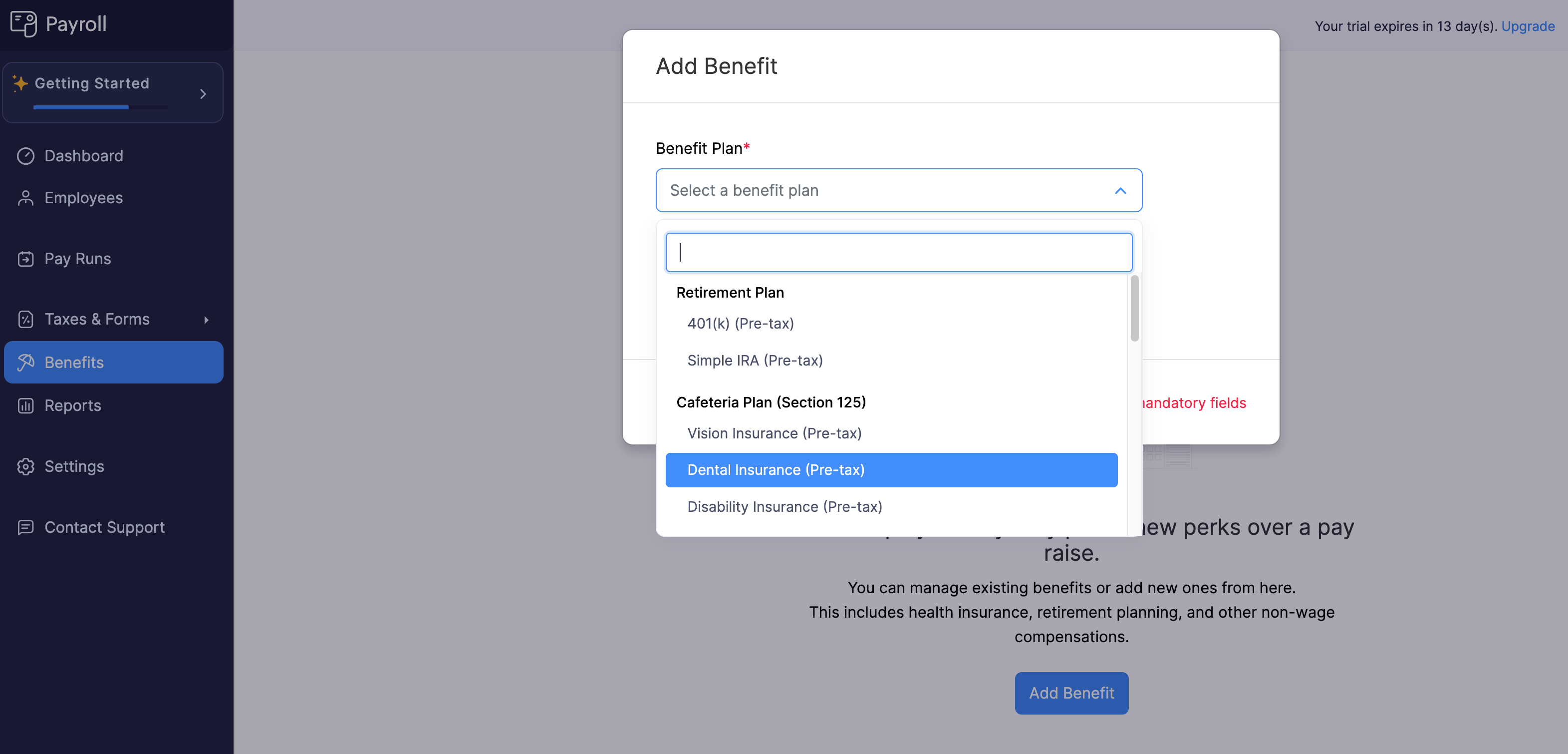Screen dimensions: 1568x754
Task: Select Dental Insurance (Pre-tax) option
Action: (x=776, y=469)
